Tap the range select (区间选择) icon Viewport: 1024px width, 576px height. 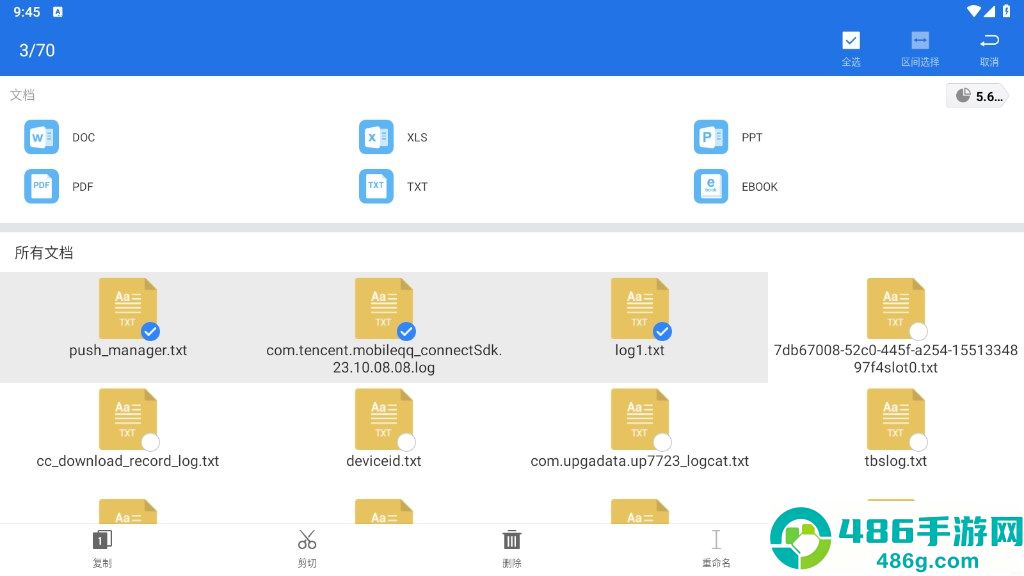(x=920, y=40)
